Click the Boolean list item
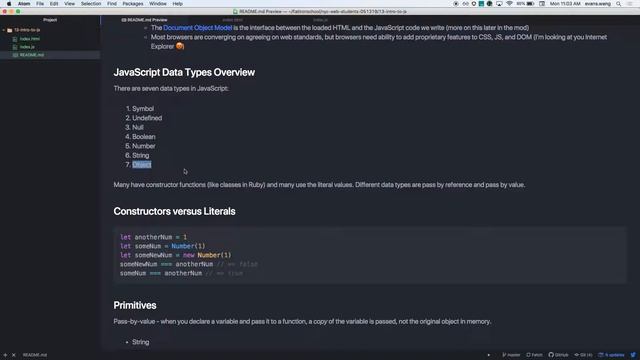This screenshot has height=360, width=640. point(144,137)
